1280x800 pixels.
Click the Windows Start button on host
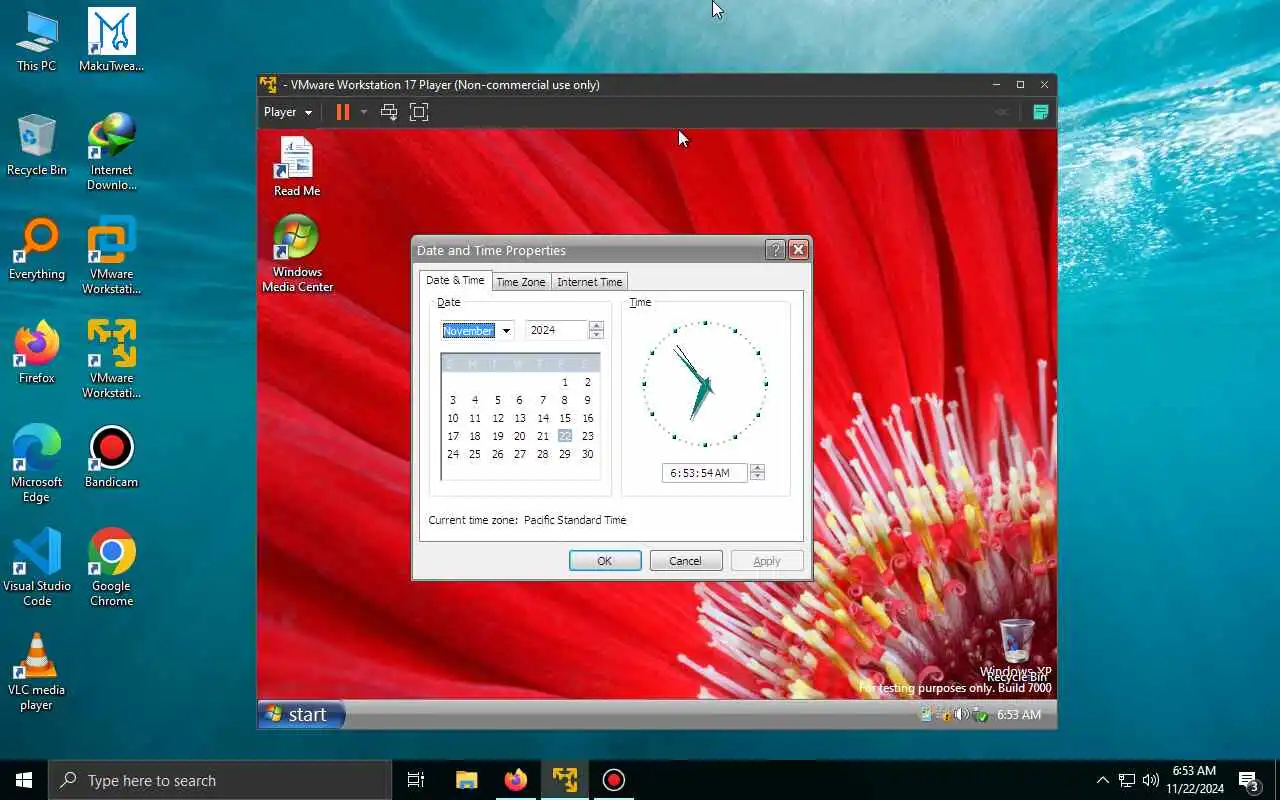(x=24, y=780)
